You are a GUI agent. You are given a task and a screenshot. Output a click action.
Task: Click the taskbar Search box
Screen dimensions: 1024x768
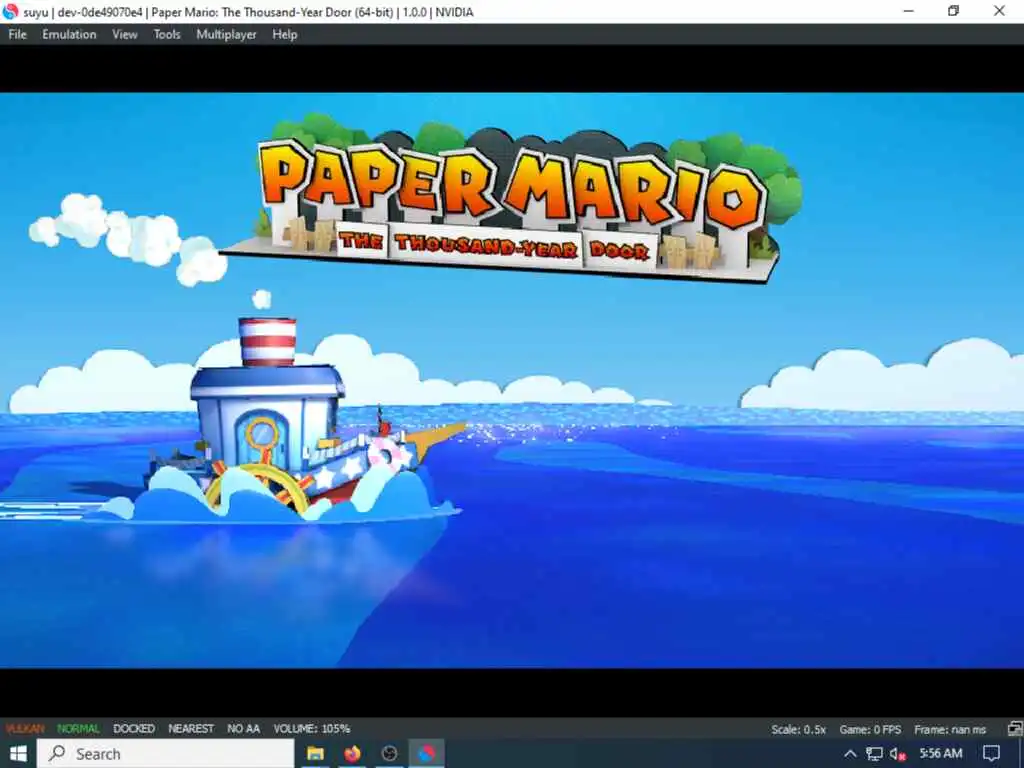coord(165,754)
